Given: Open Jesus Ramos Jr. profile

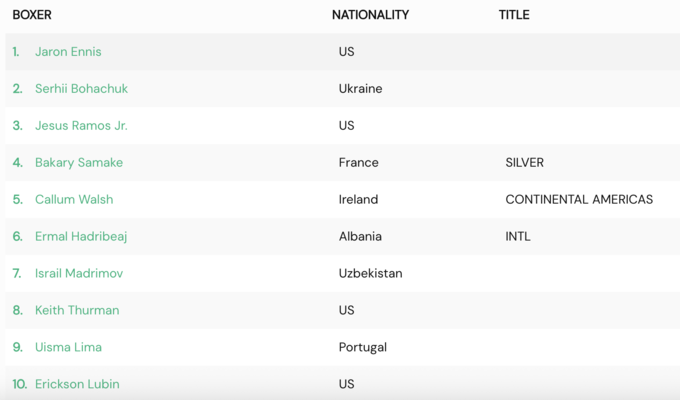Looking at the screenshot, I should pyautogui.click(x=81, y=126).
